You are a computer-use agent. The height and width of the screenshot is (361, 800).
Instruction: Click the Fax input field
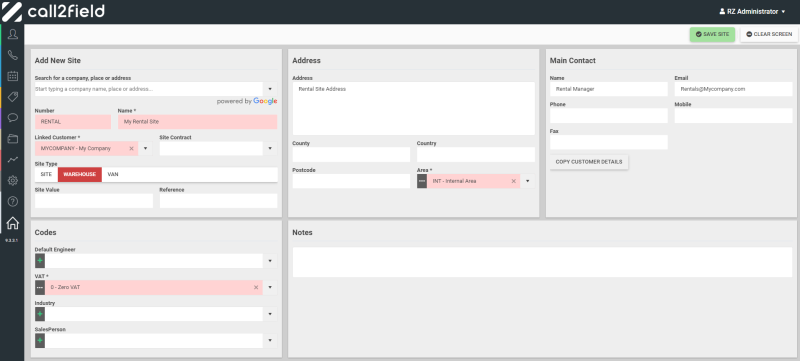click(x=609, y=142)
